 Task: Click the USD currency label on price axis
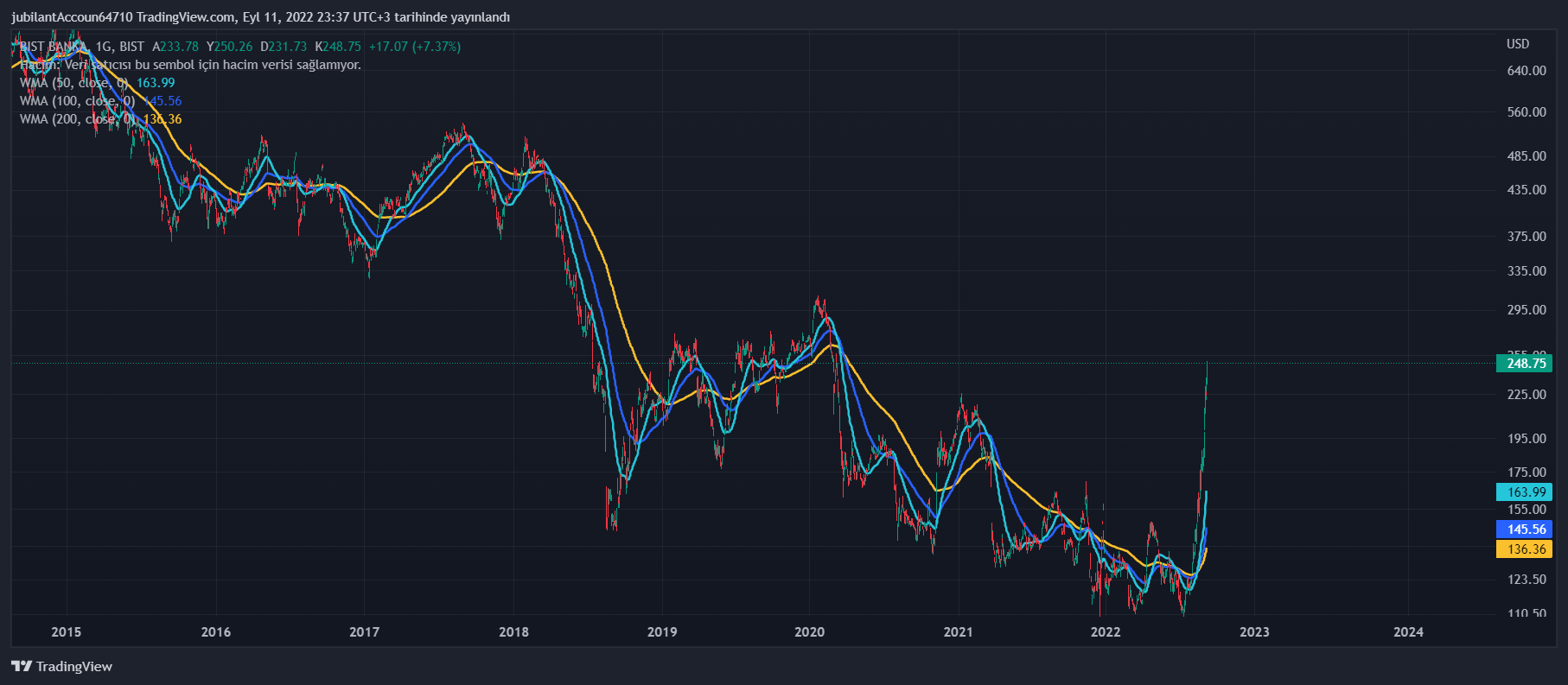click(x=1518, y=44)
